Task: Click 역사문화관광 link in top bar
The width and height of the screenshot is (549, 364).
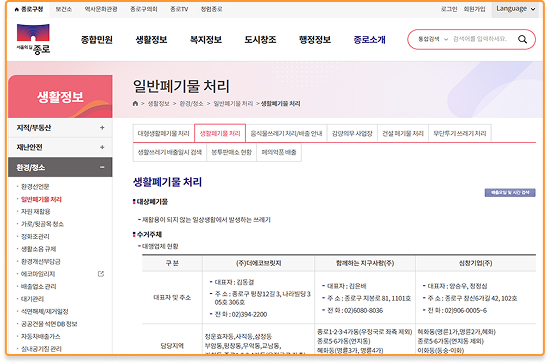Action: 101,9
